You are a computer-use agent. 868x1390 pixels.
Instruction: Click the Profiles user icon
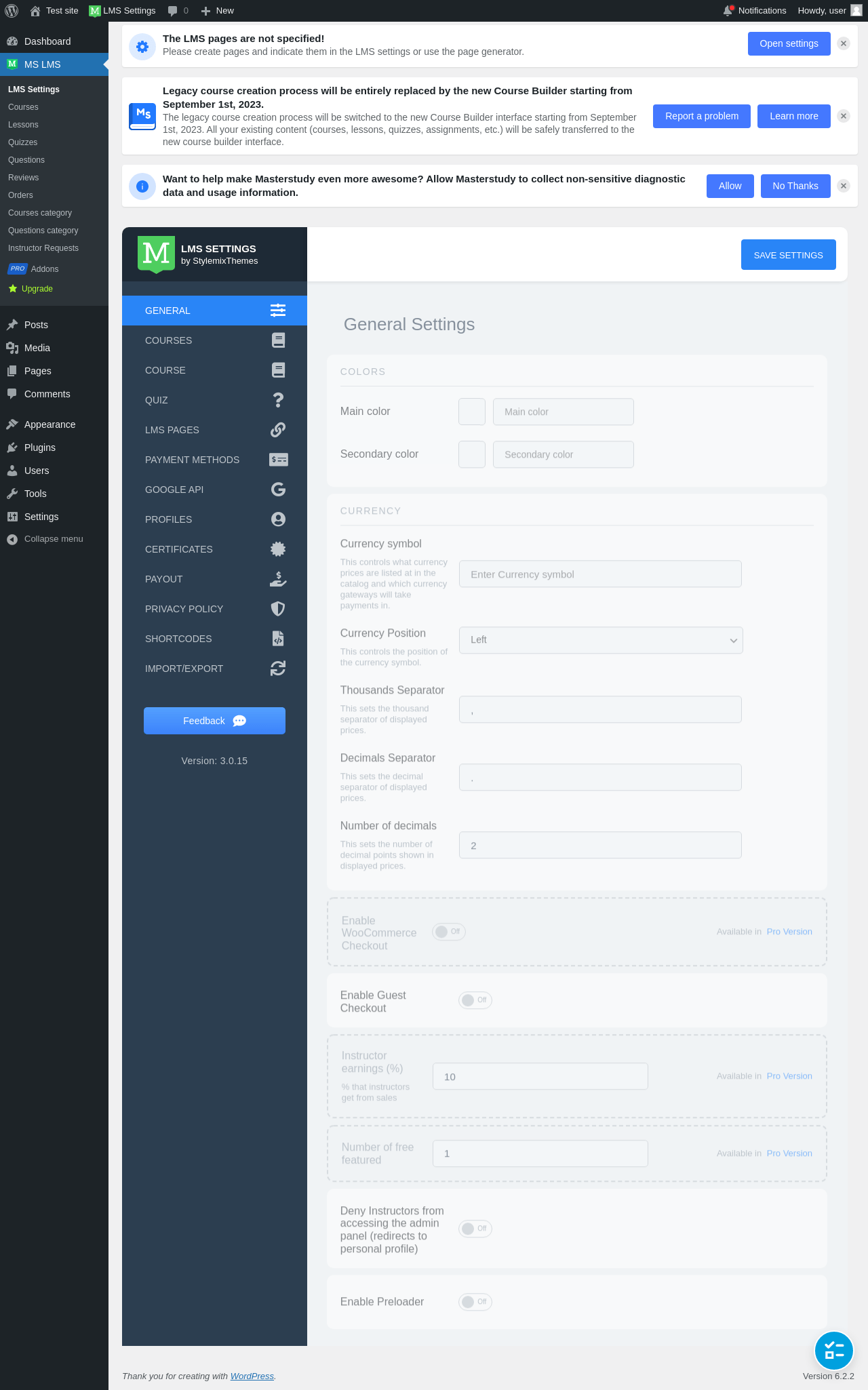278,519
